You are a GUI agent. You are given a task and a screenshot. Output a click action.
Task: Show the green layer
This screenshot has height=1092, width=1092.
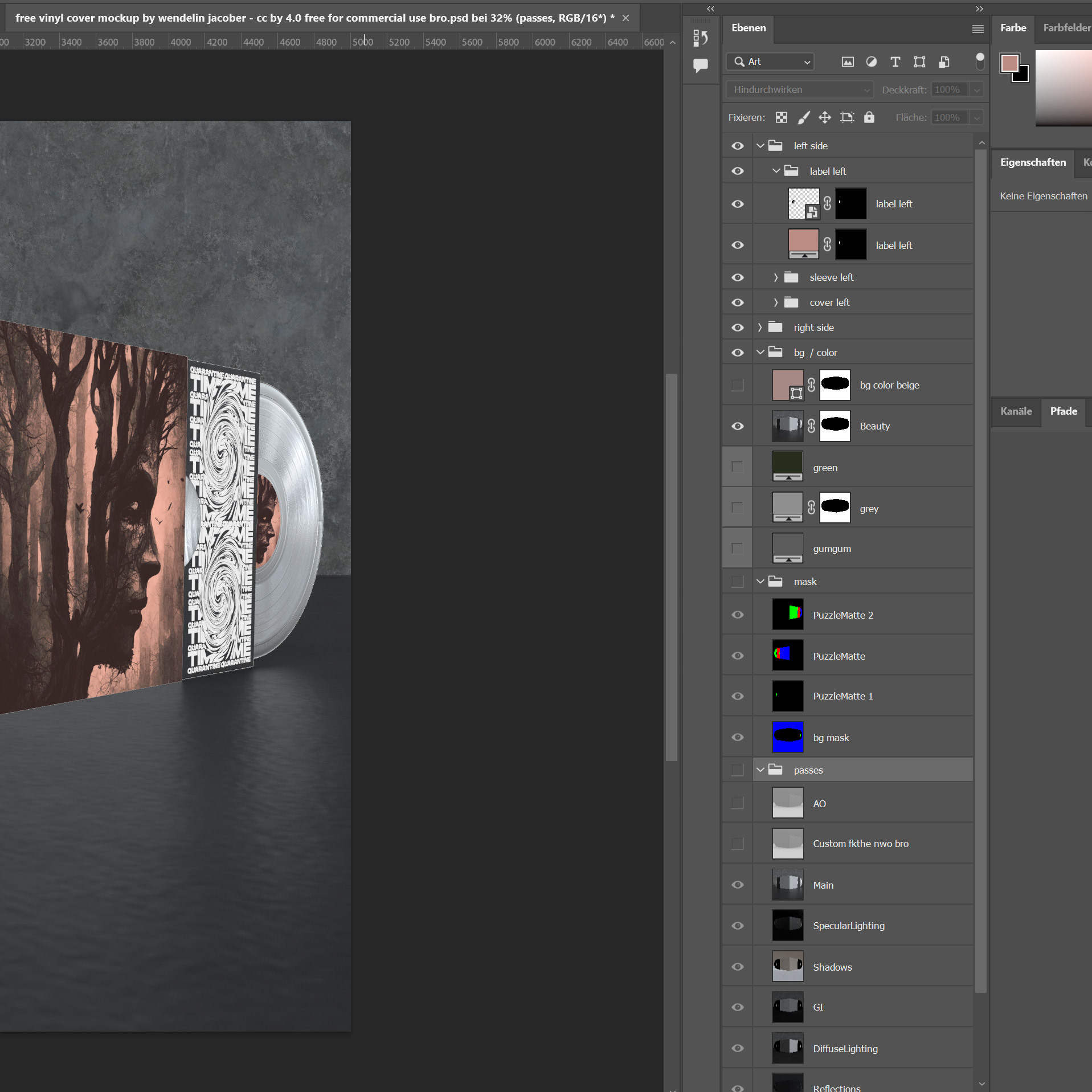(x=737, y=467)
